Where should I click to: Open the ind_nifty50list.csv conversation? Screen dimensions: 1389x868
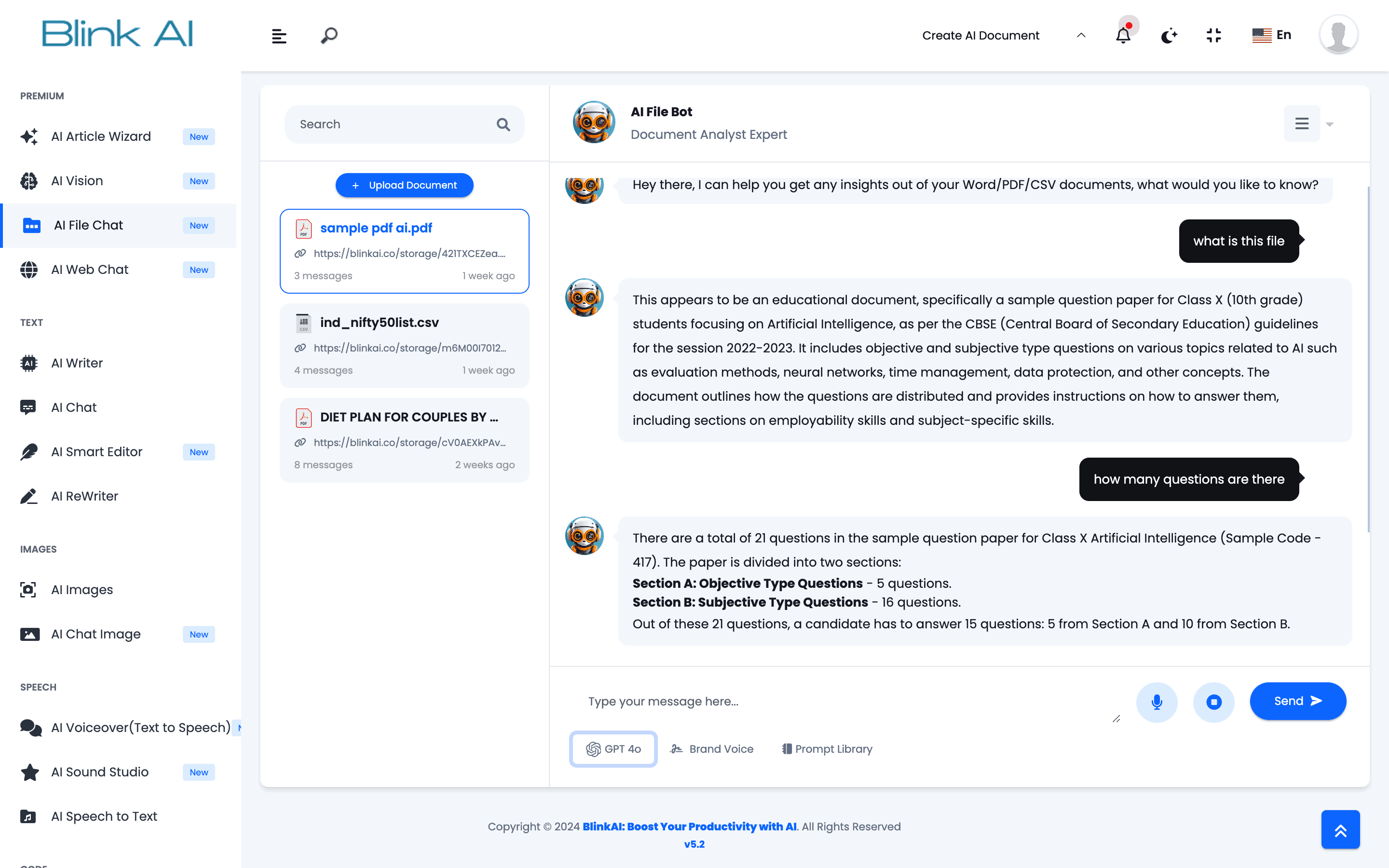pyautogui.click(x=404, y=346)
